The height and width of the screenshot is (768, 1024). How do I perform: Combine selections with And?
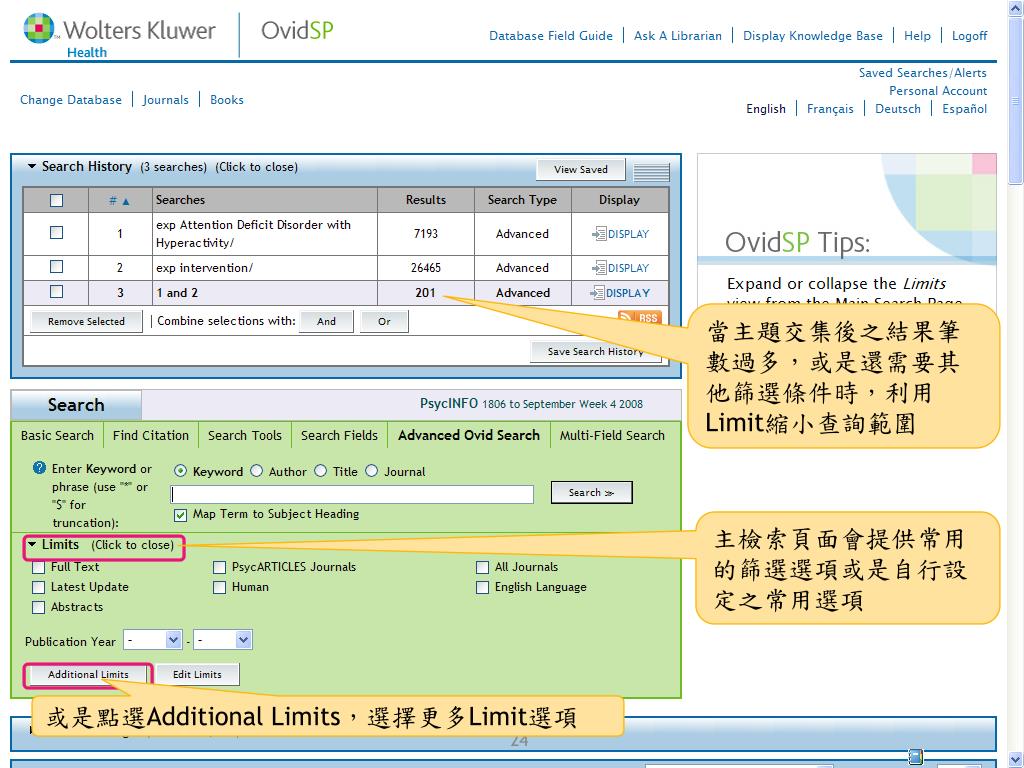327,321
